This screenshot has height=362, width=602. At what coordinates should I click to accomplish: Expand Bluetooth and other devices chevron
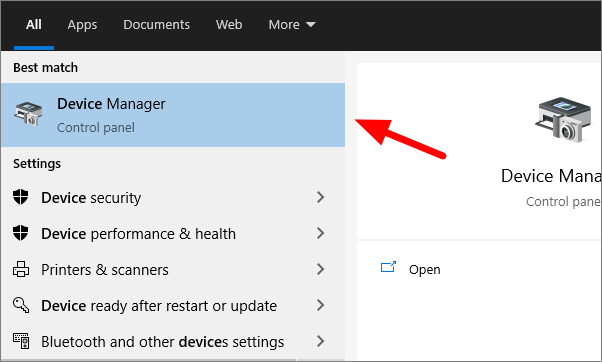[321, 341]
